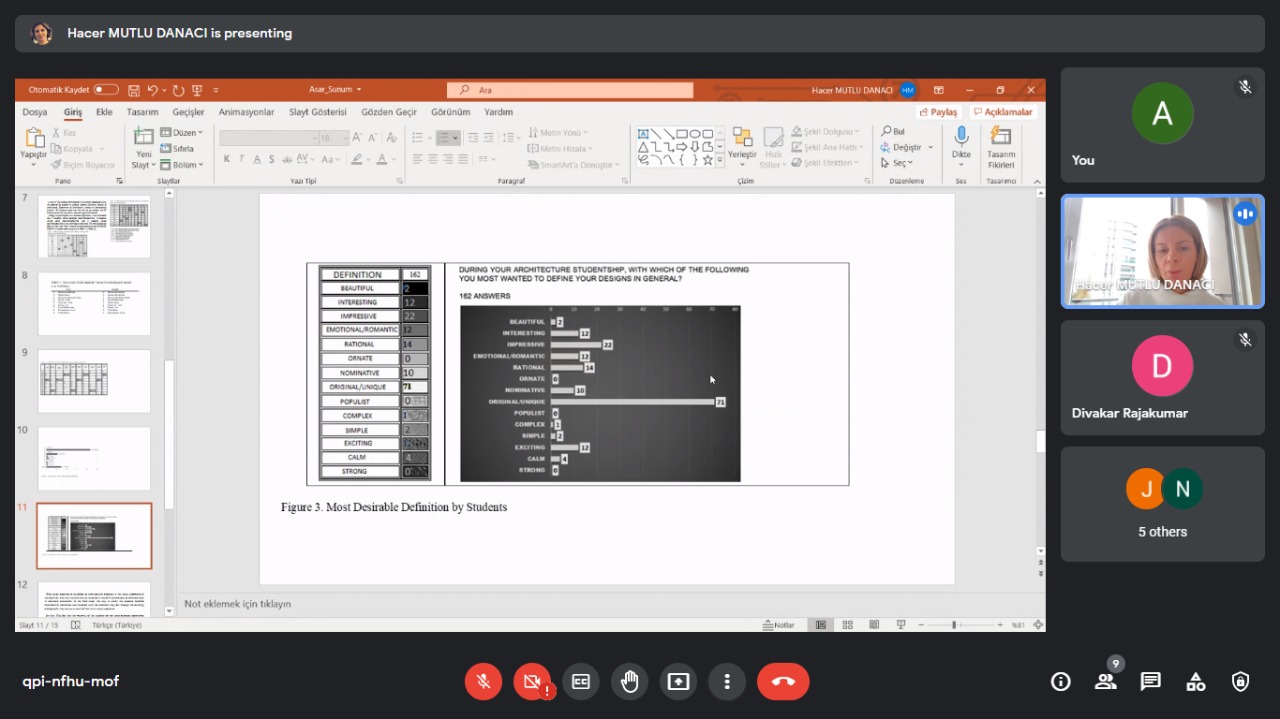The width and height of the screenshot is (1280, 719).
Task: Click the PowerPoint zoom slider
Action: 961,625
